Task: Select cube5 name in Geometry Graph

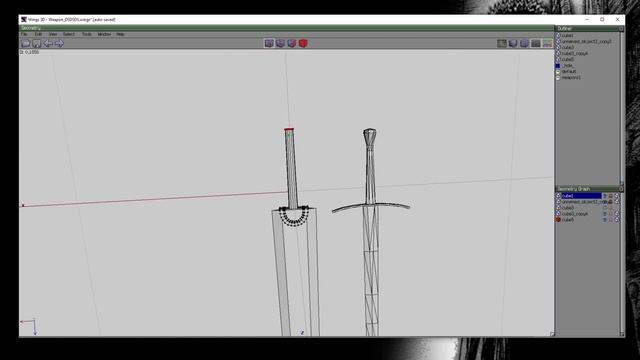Action: (x=568, y=220)
